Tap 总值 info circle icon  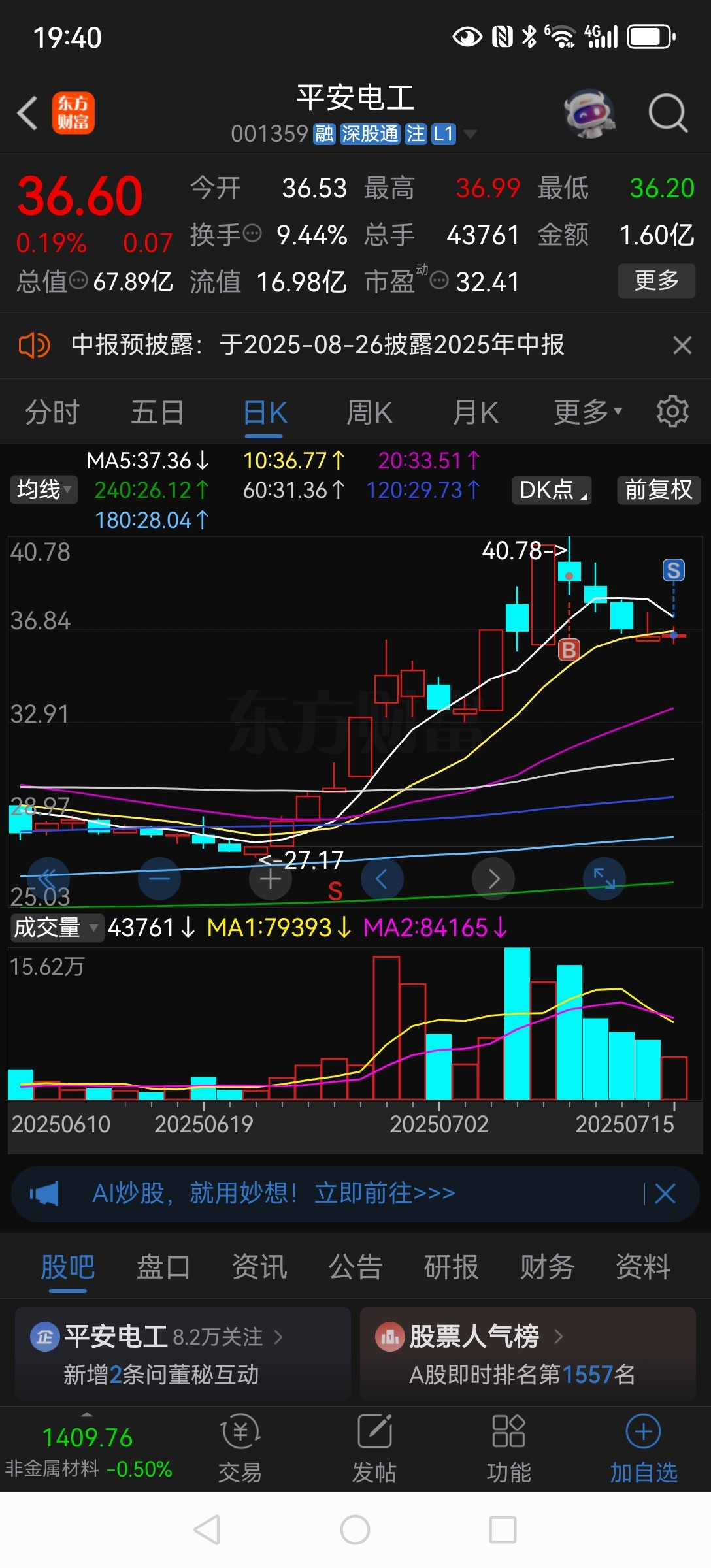(x=78, y=281)
